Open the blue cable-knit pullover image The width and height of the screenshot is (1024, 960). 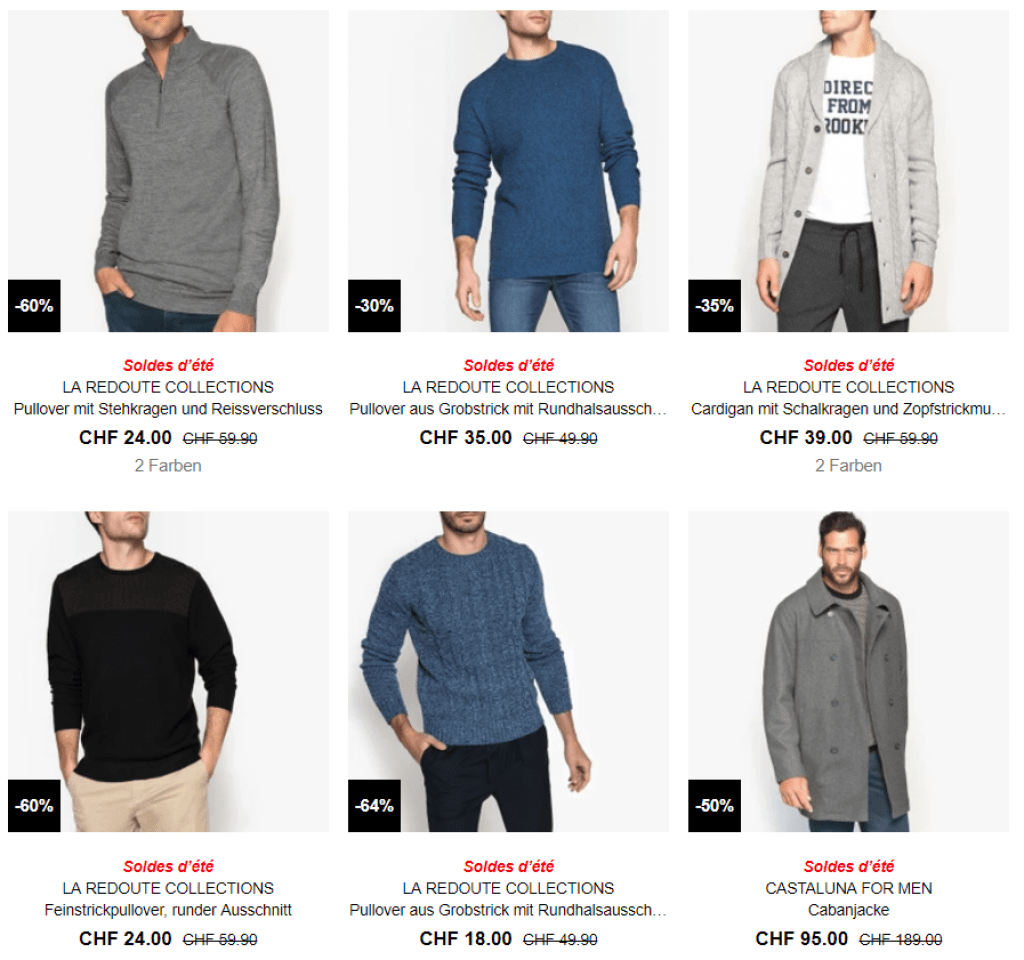[x=508, y=671]
